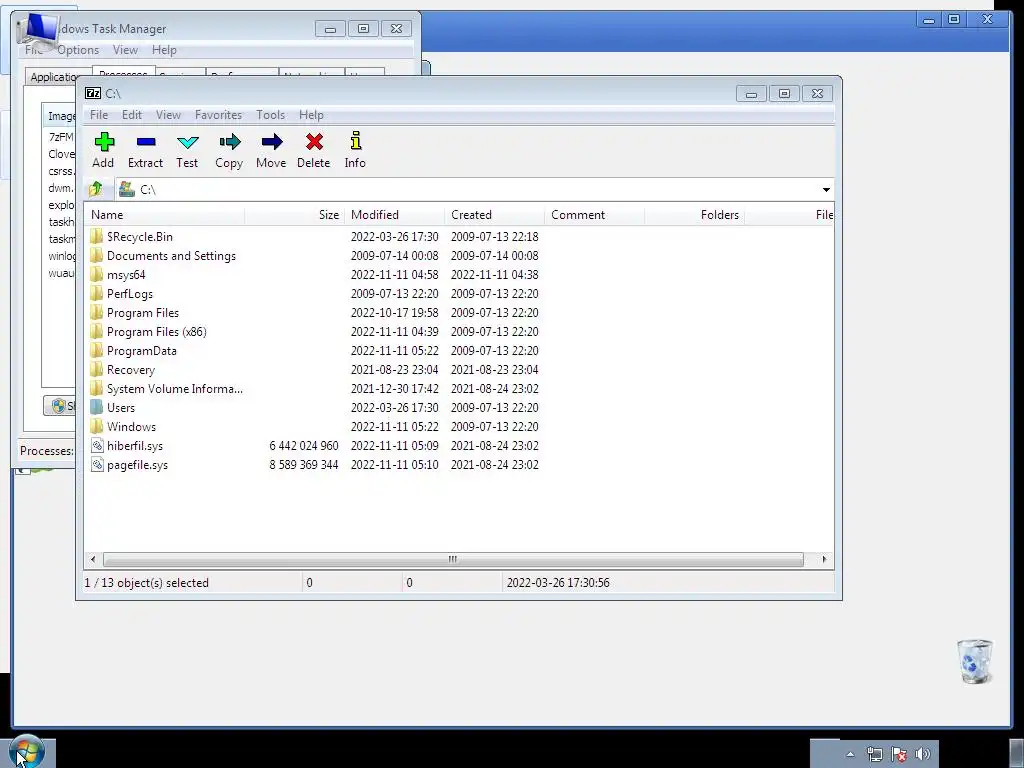Click the red Delete icon

(314, 142)
